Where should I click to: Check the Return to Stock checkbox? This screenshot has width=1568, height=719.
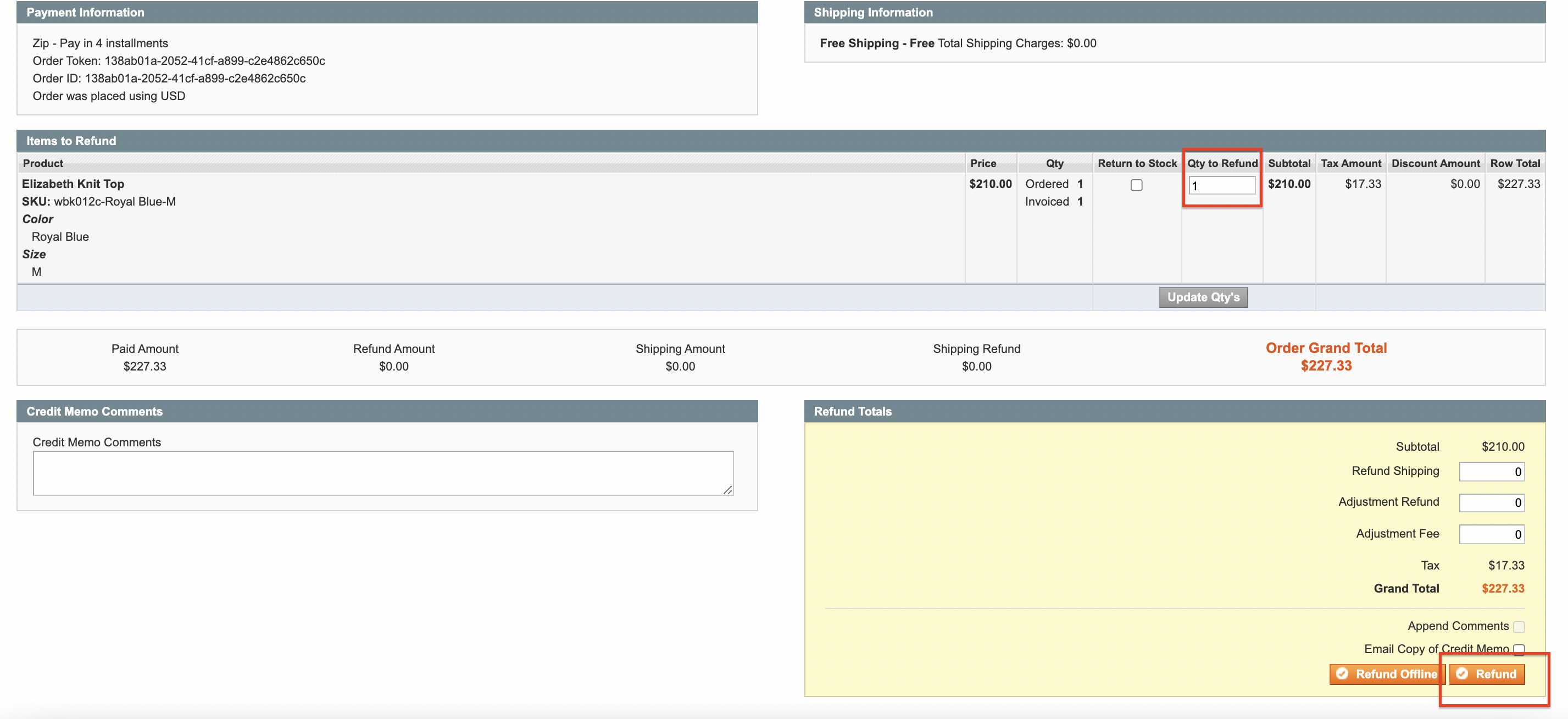[1136, 185]
